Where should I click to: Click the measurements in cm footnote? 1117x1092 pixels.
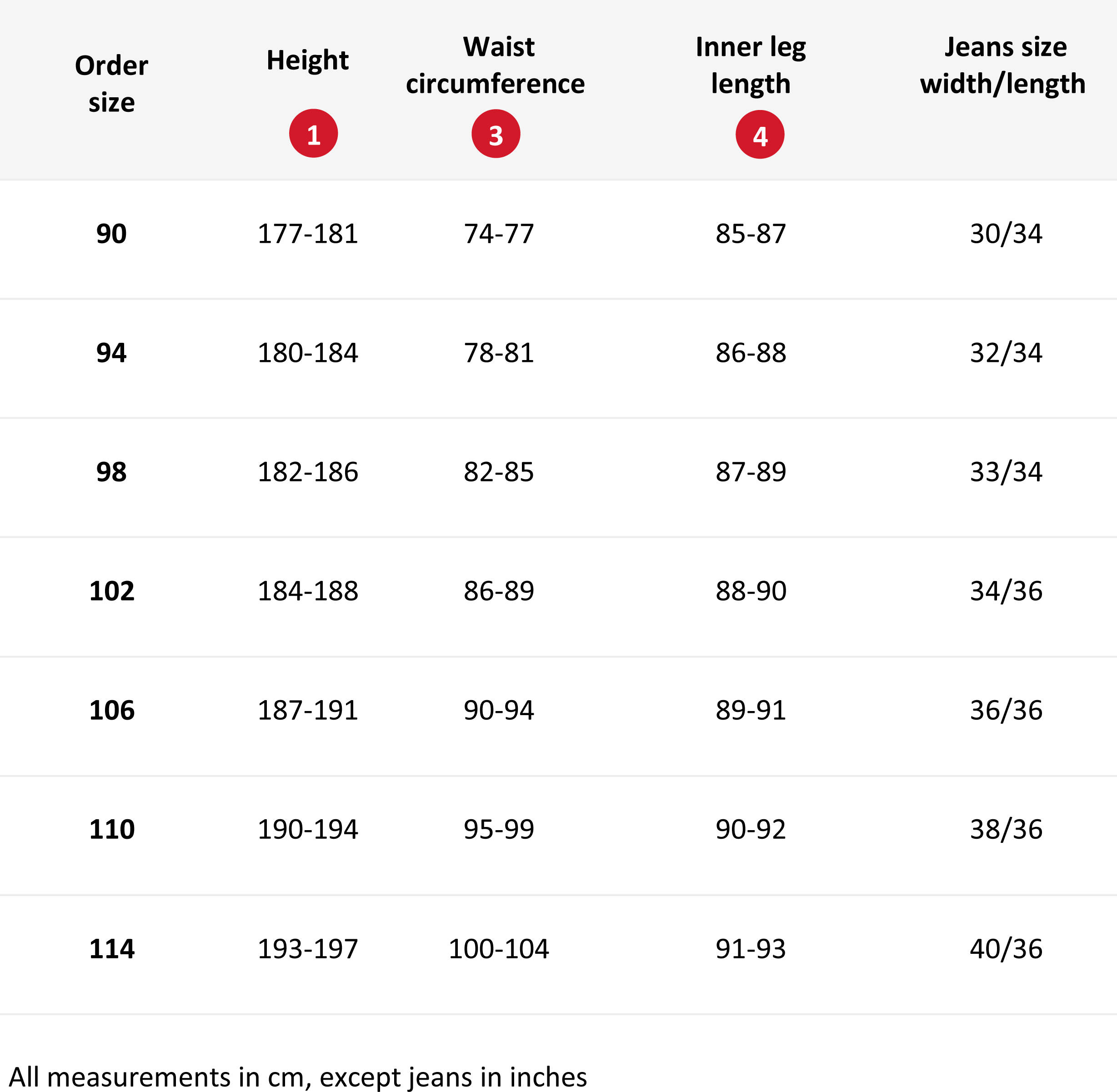click(298, 1076)
